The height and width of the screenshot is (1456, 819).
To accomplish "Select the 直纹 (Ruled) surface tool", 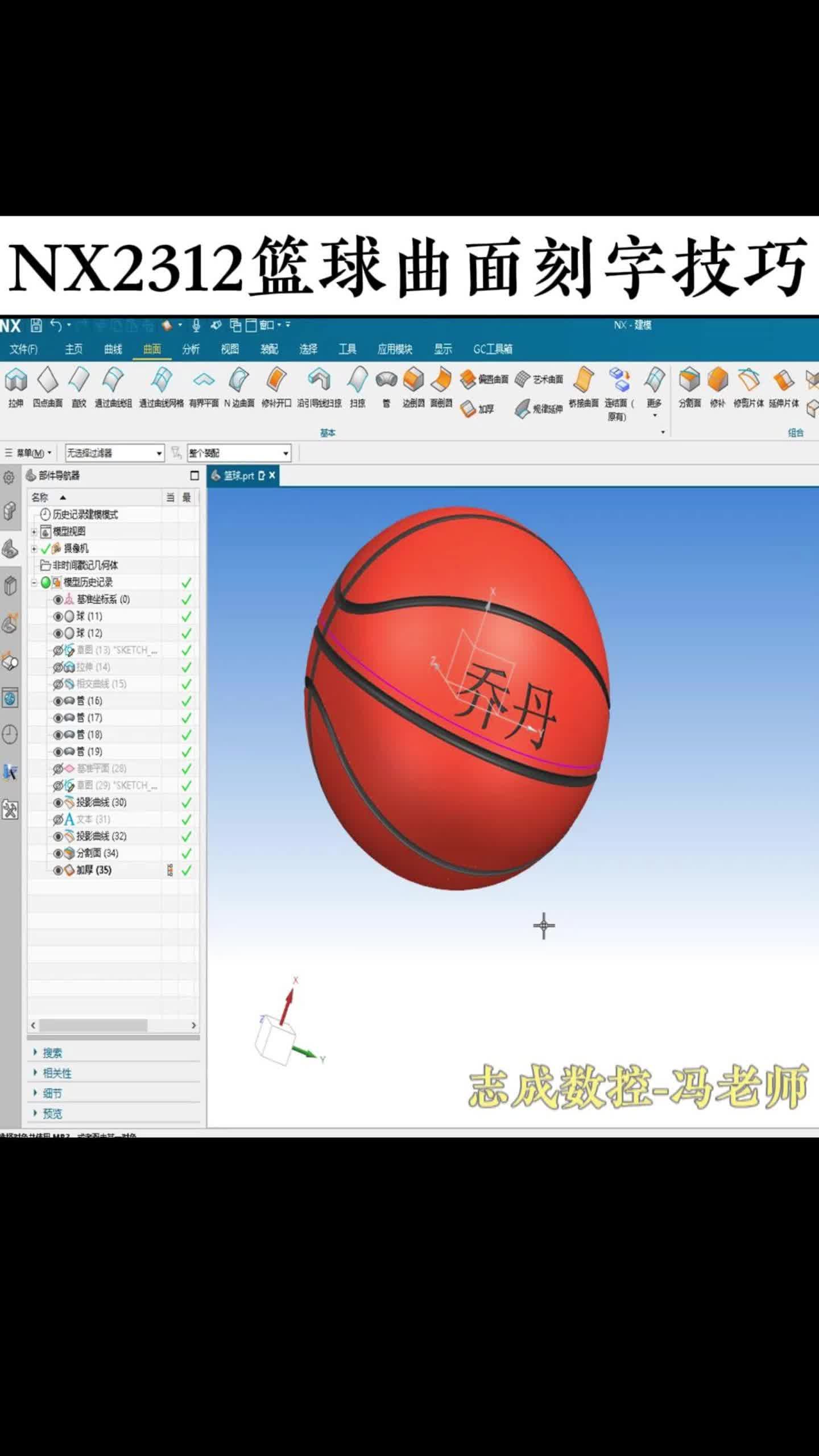I will coord(79,387).
